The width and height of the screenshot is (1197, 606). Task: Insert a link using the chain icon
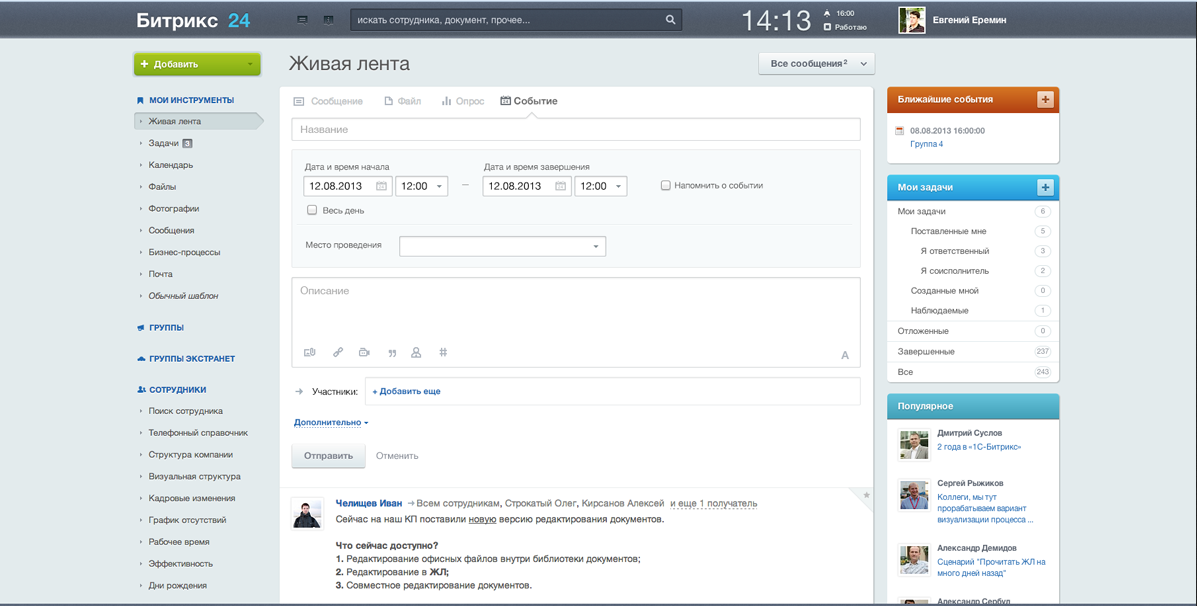(x=337, y=353)
